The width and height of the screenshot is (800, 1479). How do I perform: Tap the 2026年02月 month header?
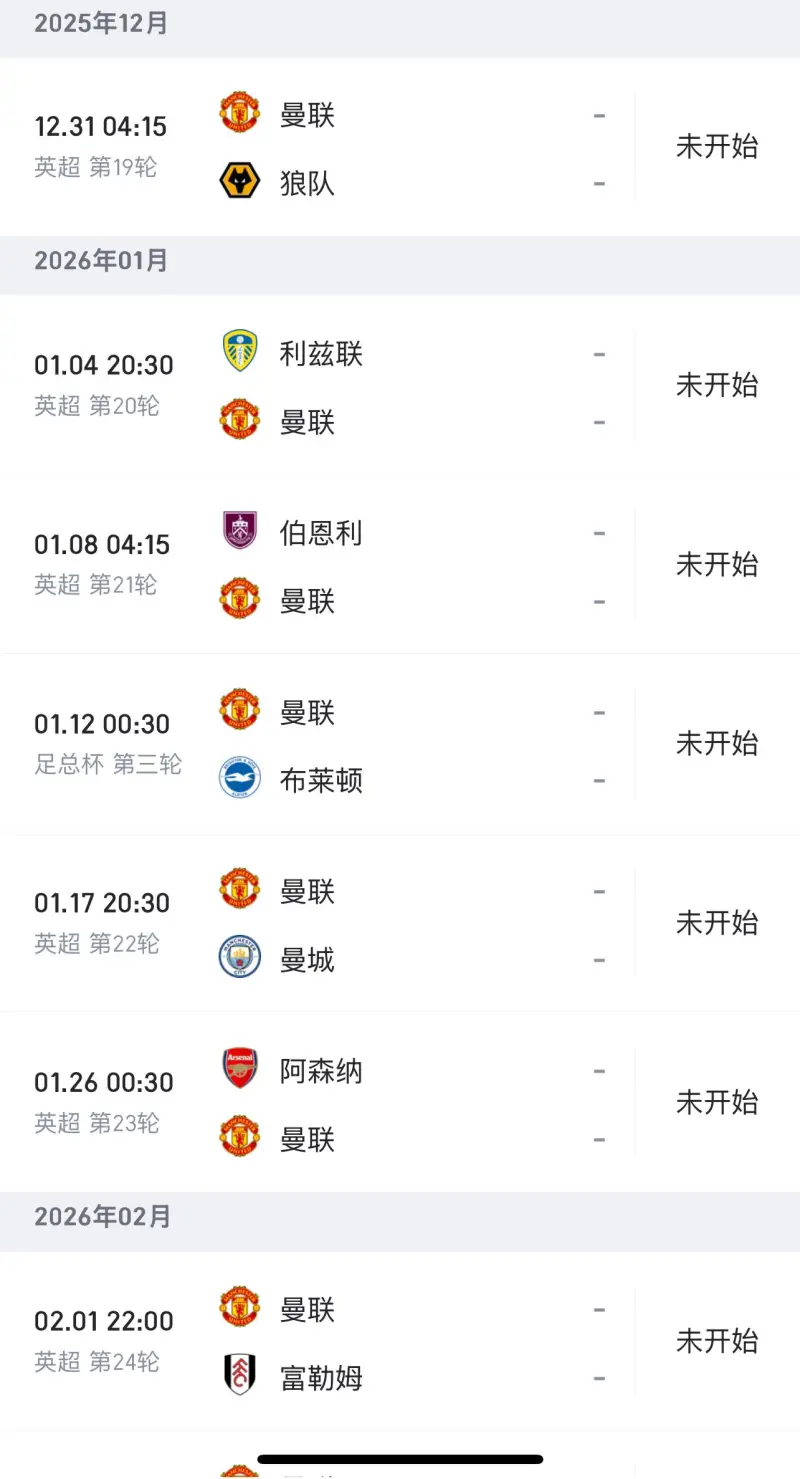(x=102, y=1217)
